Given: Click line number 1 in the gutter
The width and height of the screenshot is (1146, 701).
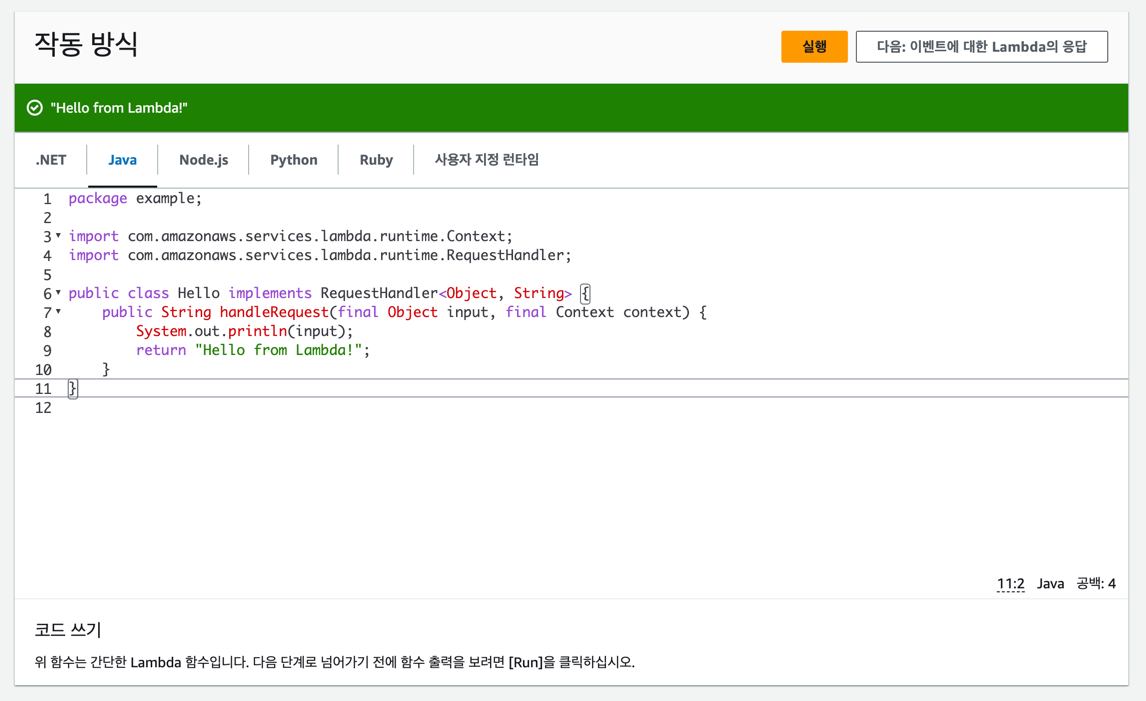Looking at the screenshot, I should pyautogui.click(x=47, y=199).
